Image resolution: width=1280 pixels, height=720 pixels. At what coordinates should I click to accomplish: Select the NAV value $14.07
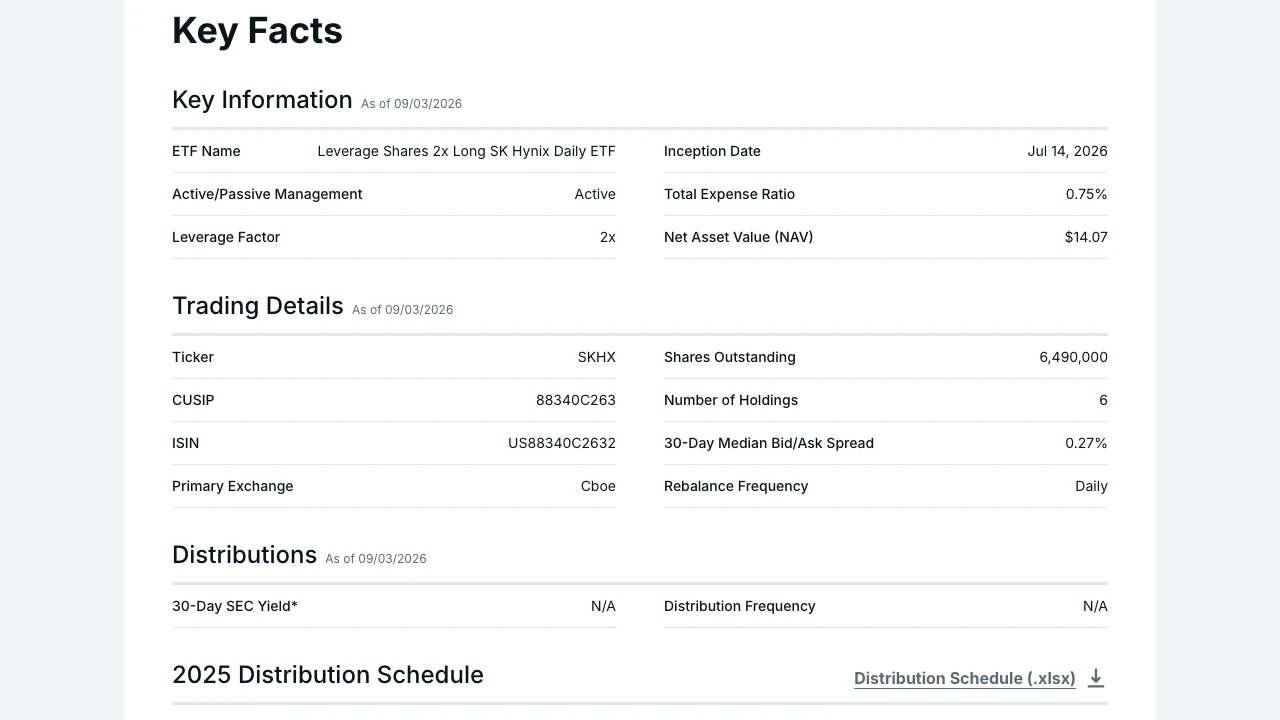point(1086,237)
